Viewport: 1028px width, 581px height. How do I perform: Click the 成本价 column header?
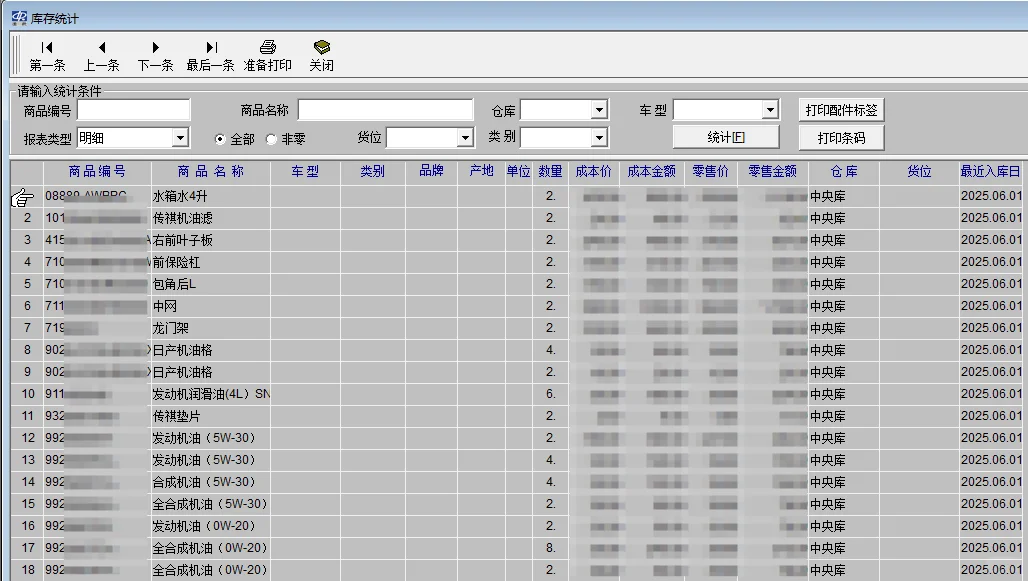point(593,172)
